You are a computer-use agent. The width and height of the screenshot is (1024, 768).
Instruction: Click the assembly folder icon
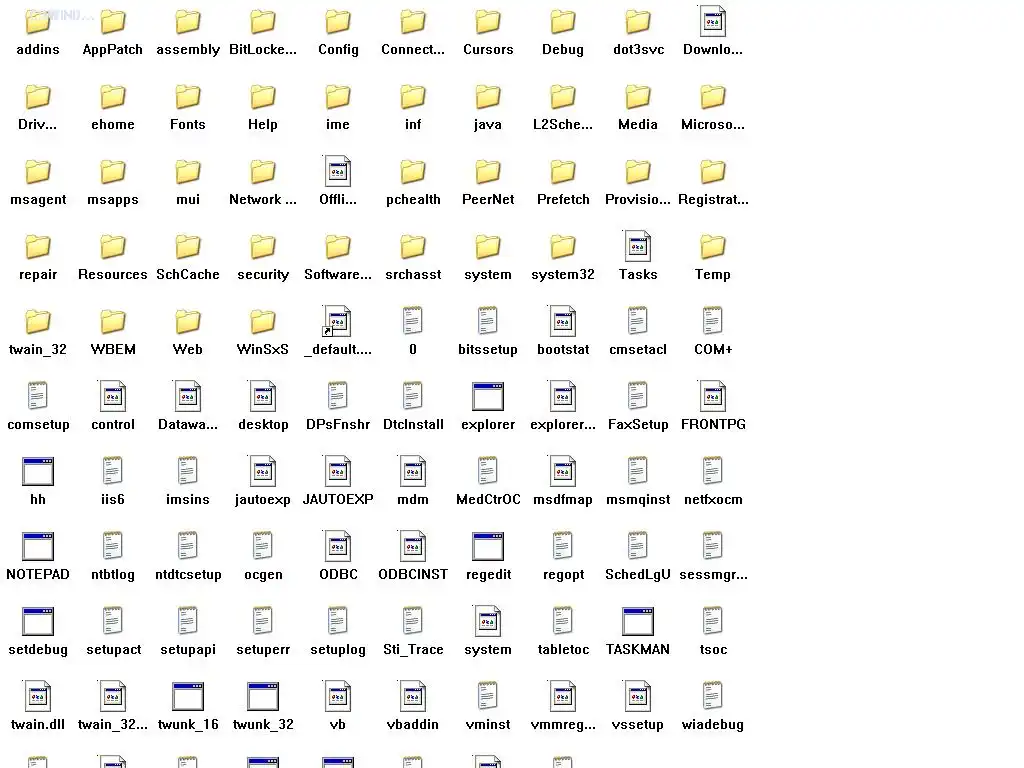pos(188,22)
